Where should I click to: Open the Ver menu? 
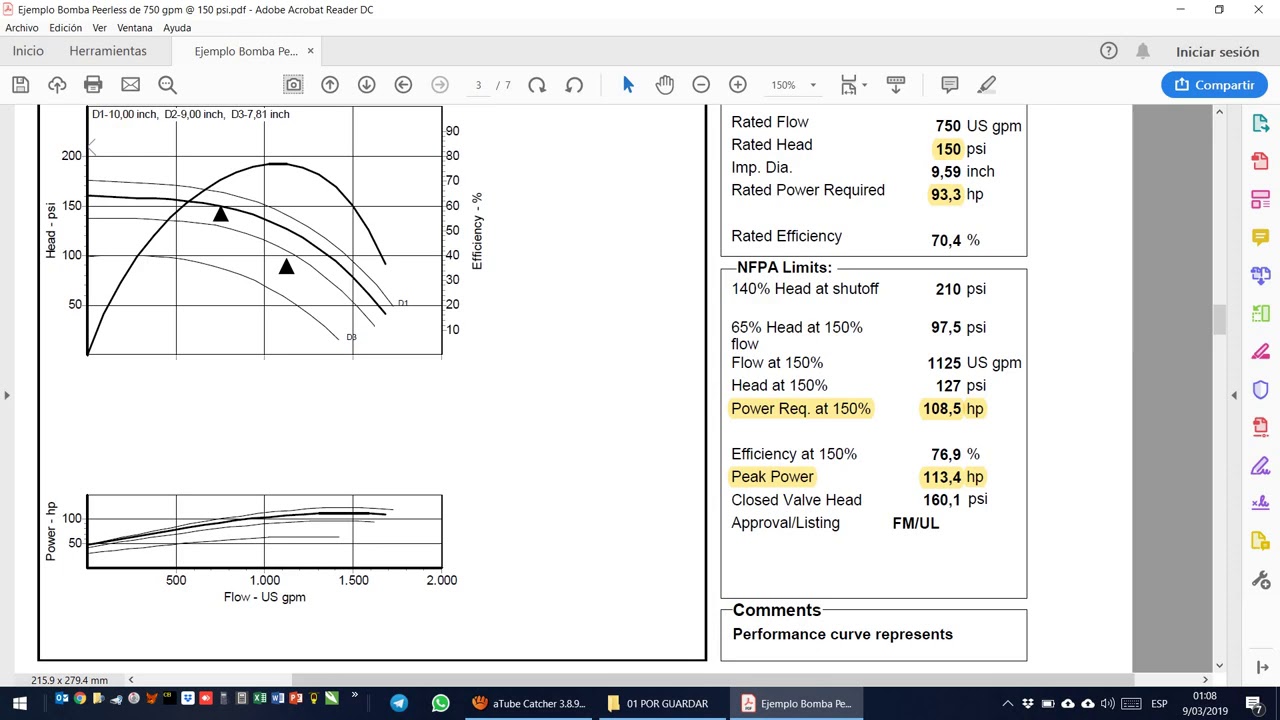click(99, 28)
